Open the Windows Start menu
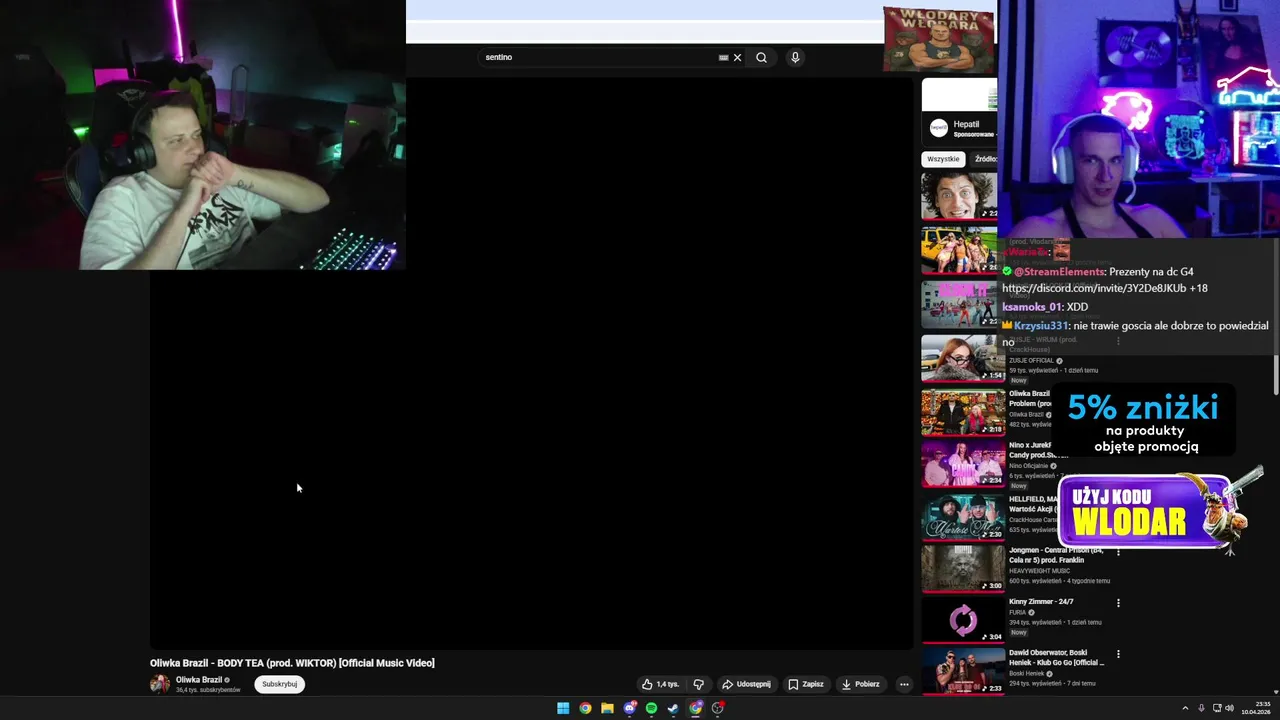This screenshot has width=1280, height=720. (x=563, y=708)
